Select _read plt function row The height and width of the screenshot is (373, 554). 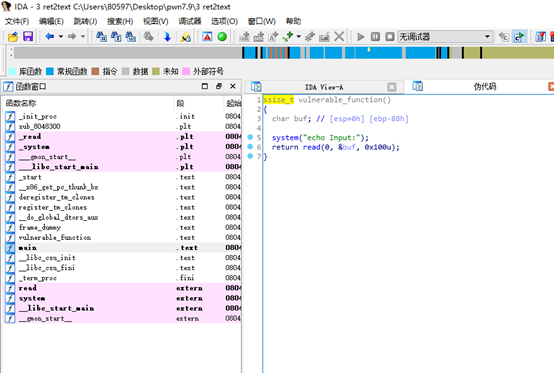tap(123, 136)
